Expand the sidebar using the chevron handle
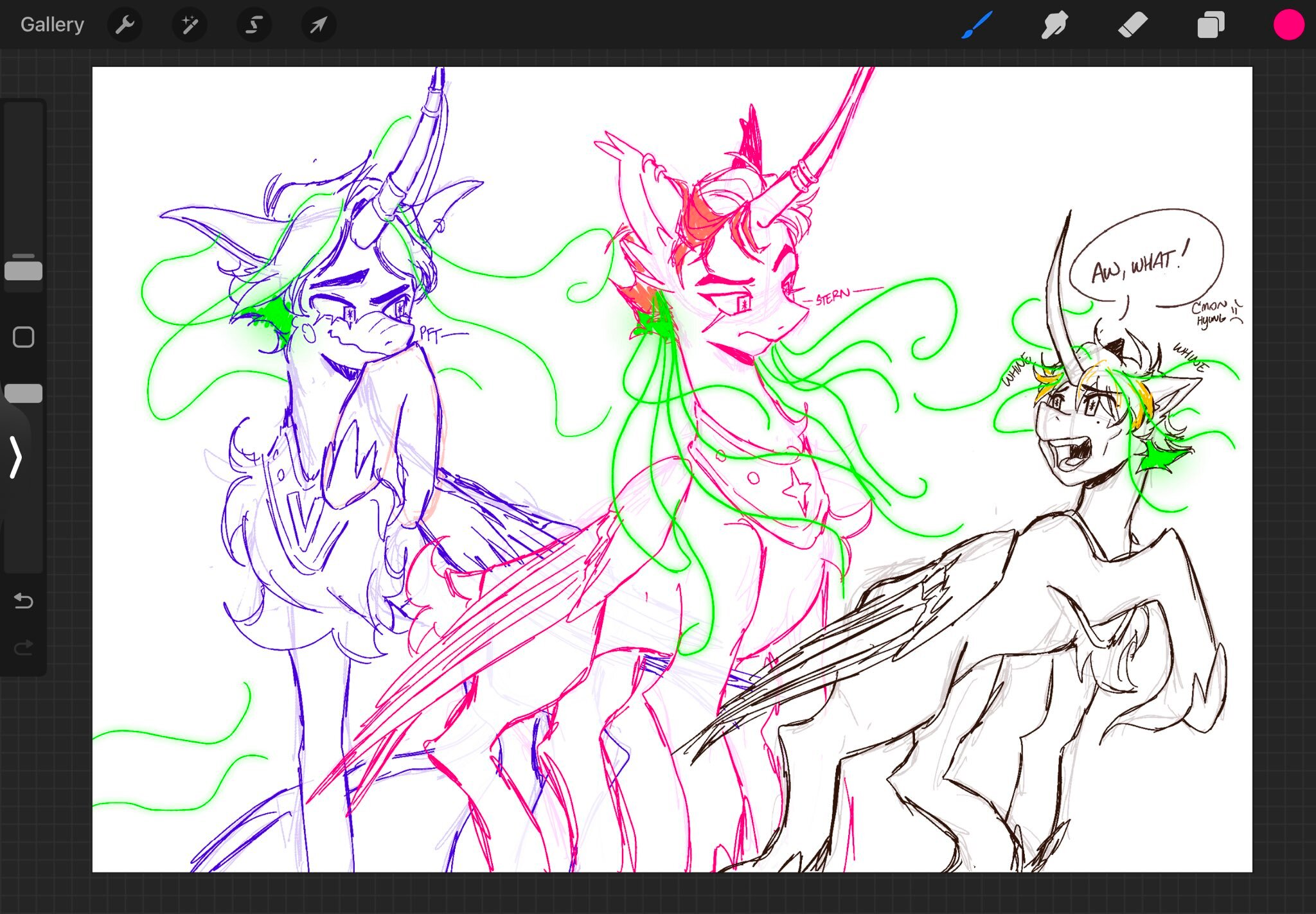The image size is (1316, 914). (x=16, y=457)
